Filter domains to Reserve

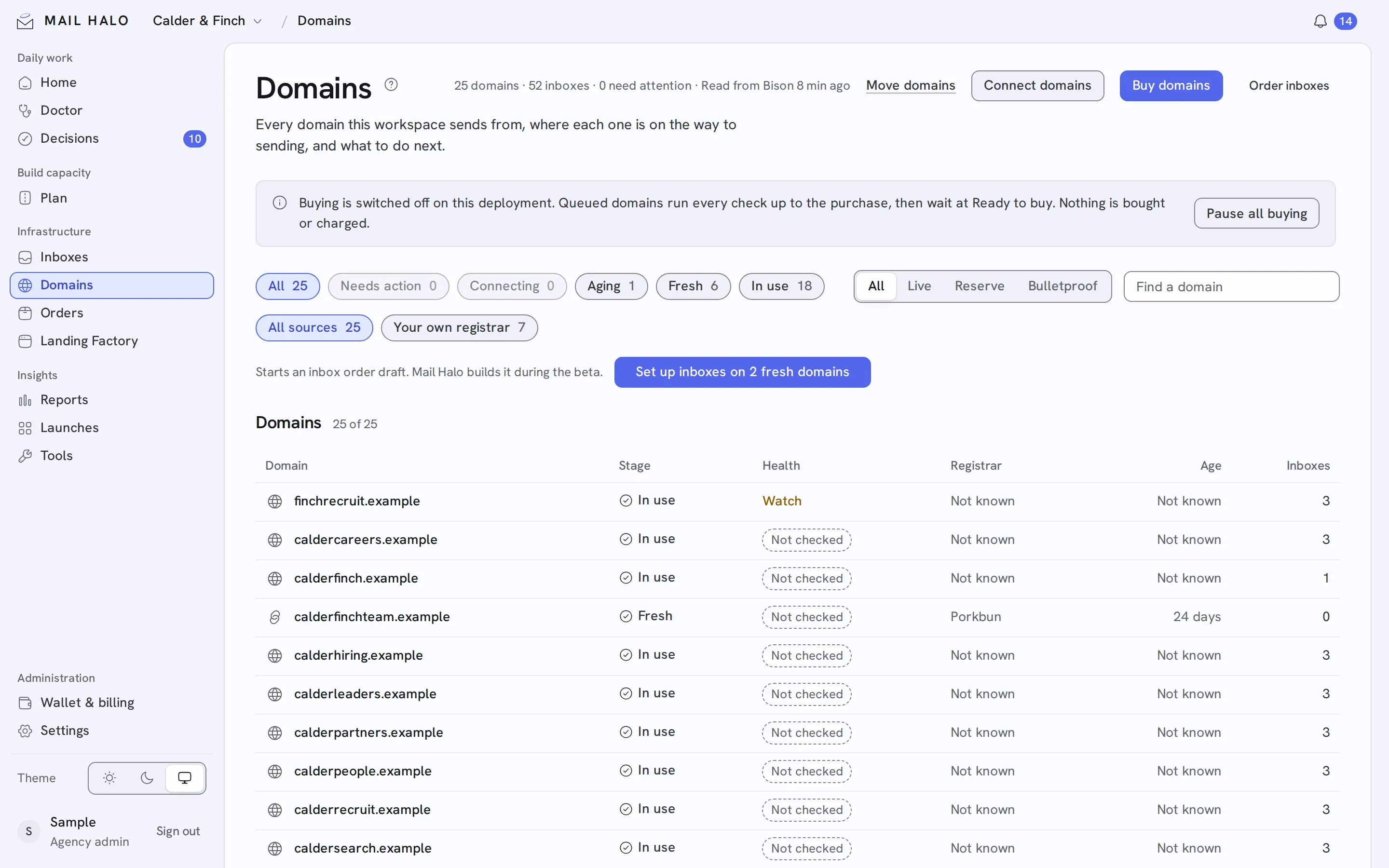click(979, 286)
